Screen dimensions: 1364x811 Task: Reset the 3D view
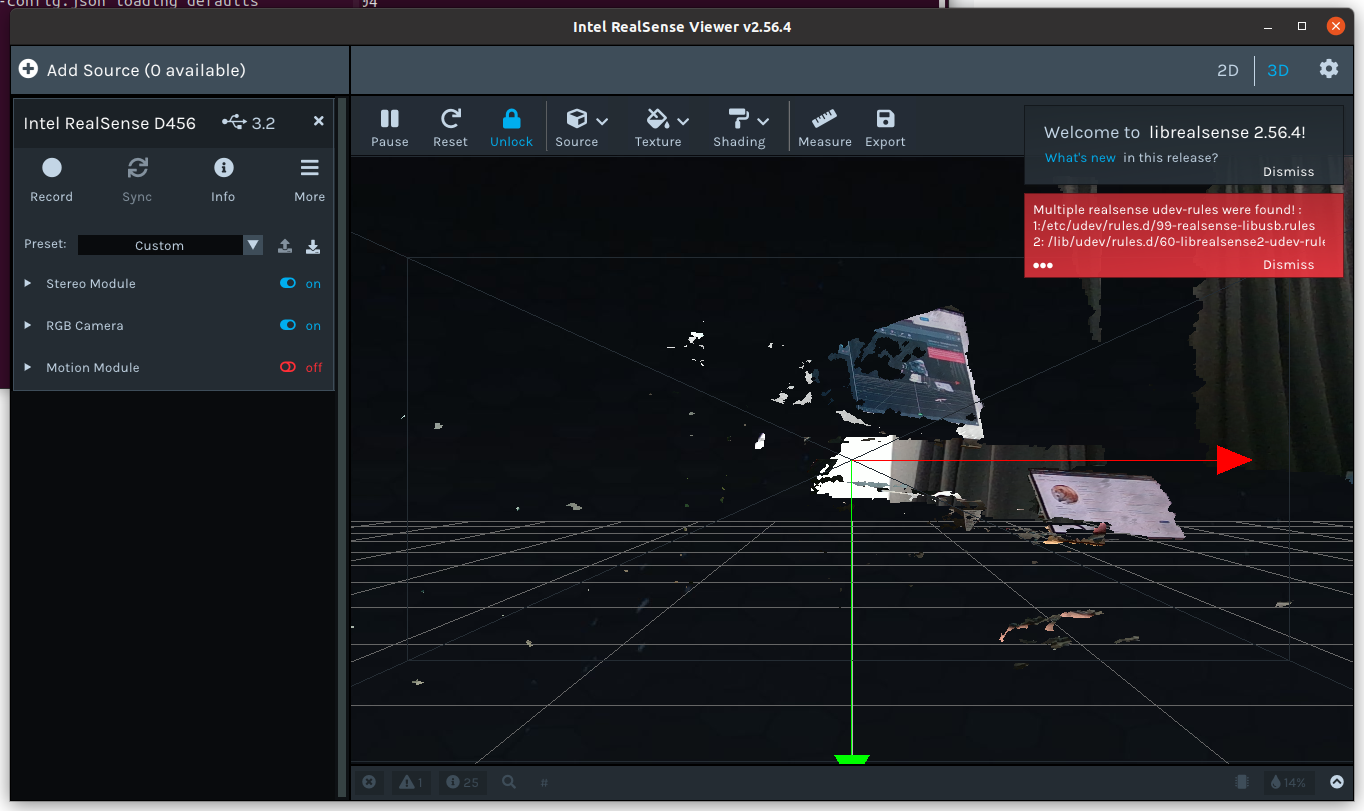coord(451,128)
